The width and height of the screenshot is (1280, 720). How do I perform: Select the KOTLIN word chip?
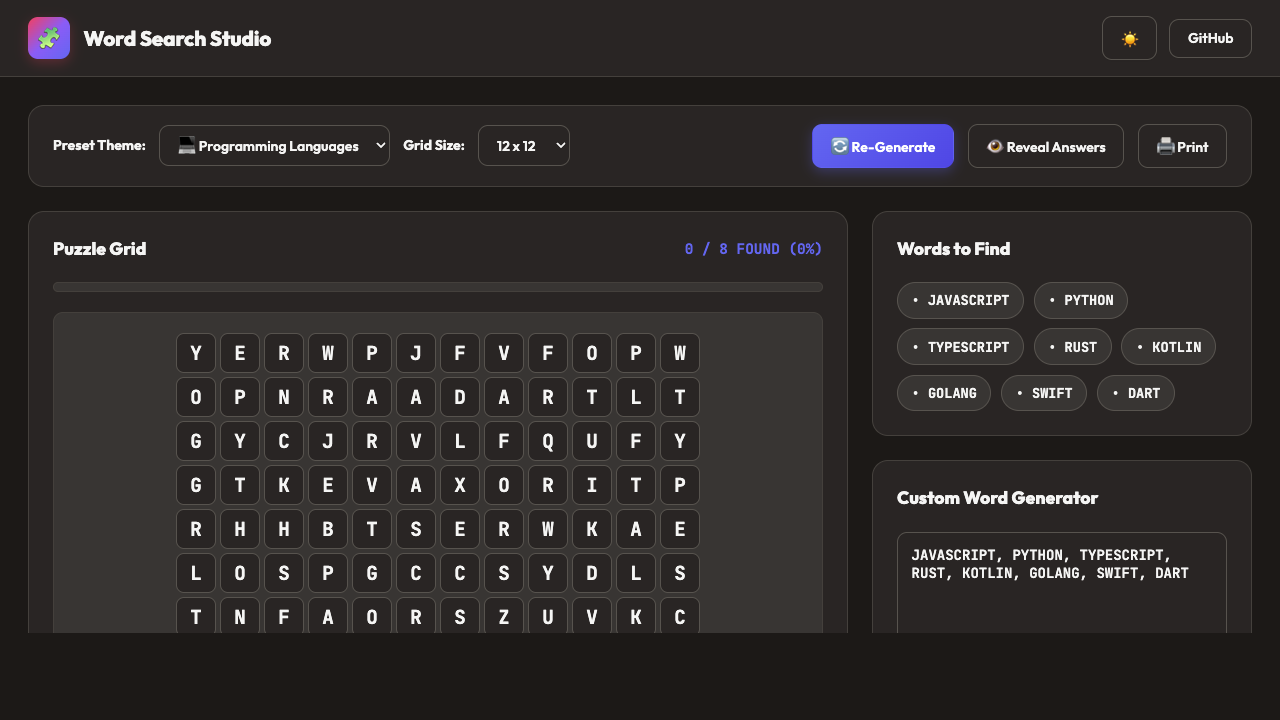tap(1168, 347)
